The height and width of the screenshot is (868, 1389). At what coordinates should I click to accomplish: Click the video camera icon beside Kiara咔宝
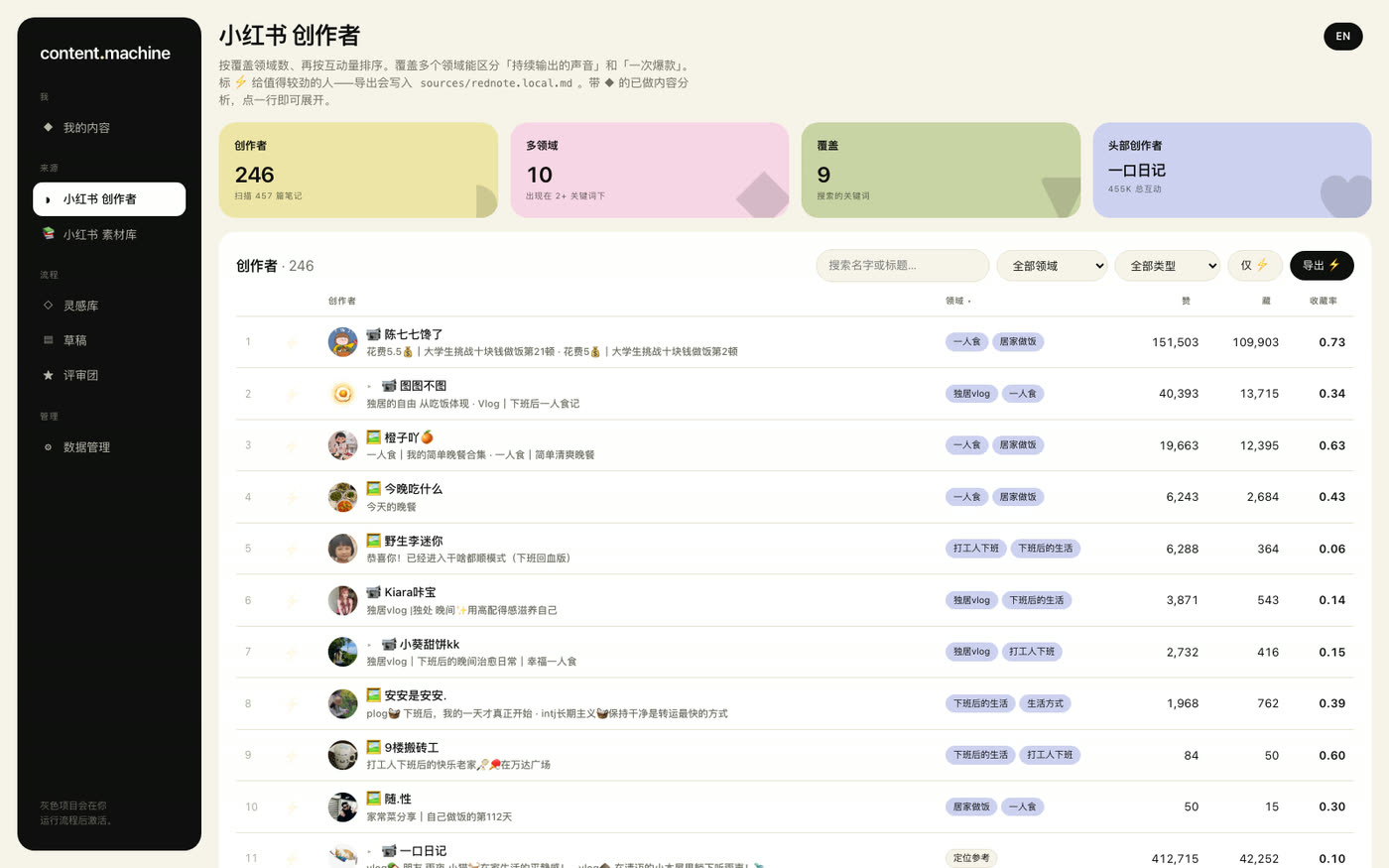pyautogui.click(x=374, y=592)
